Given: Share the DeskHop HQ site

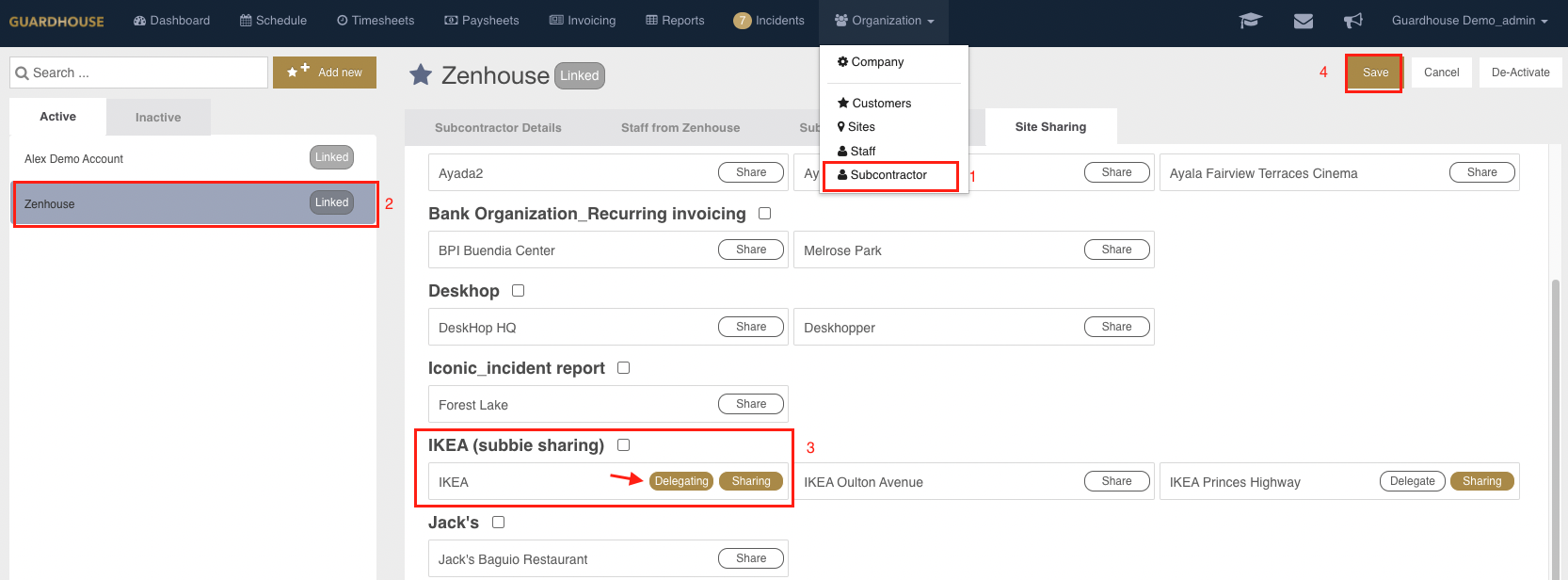Looking at the screenshot, I should pos(751,327).
